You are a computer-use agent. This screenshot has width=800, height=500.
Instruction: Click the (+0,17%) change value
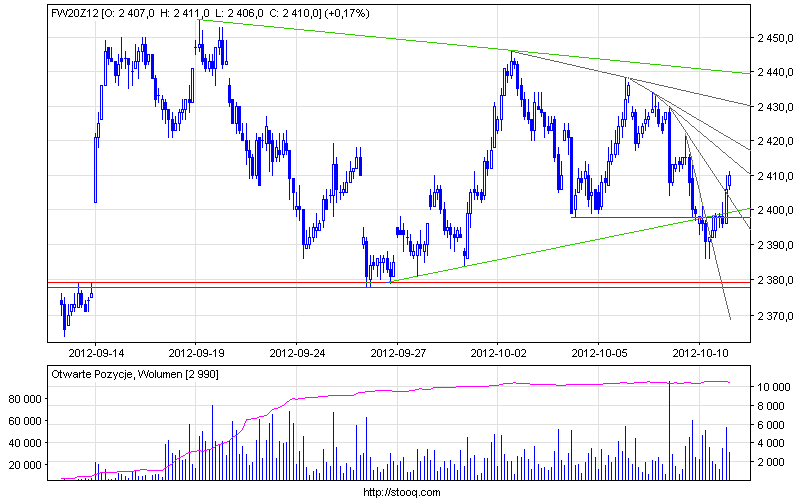point(347,13)
